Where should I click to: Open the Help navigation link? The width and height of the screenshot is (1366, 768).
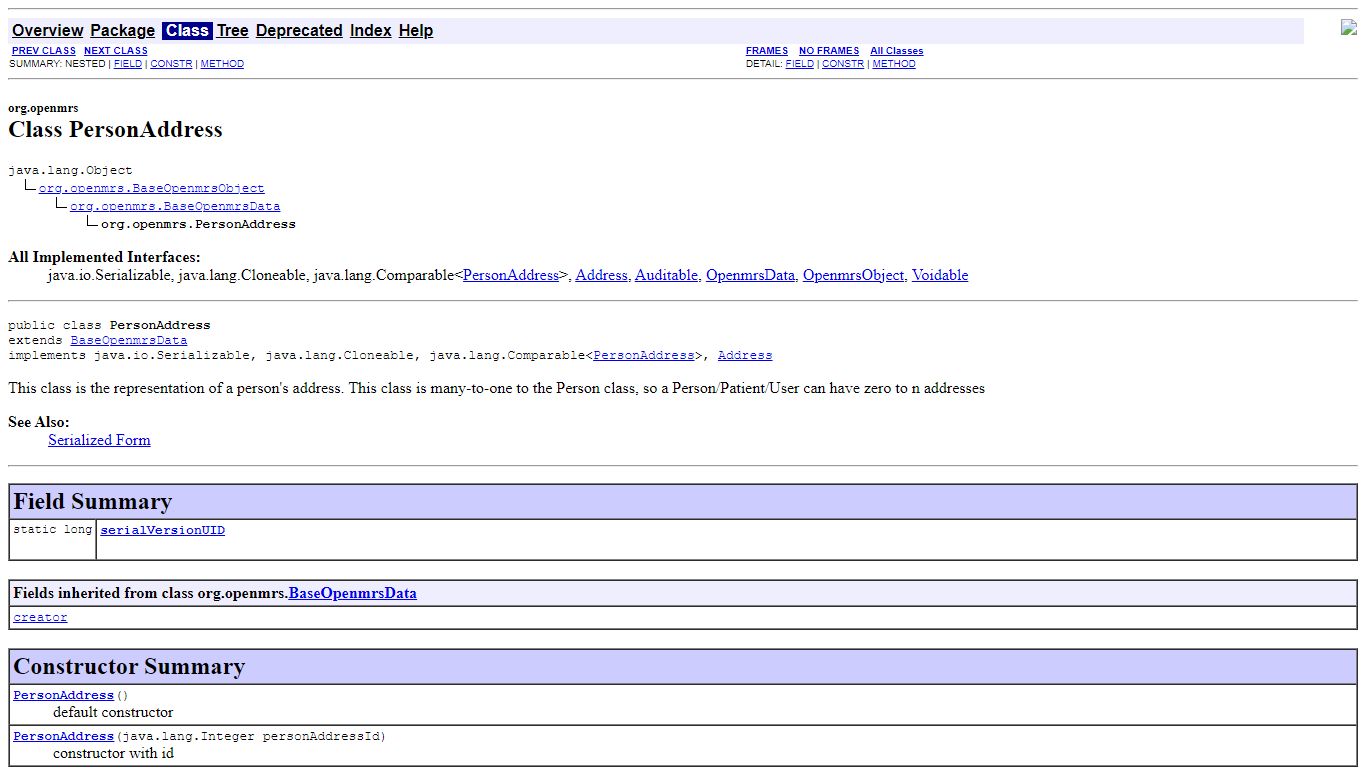pyautogui.click(x=416, y=31)
